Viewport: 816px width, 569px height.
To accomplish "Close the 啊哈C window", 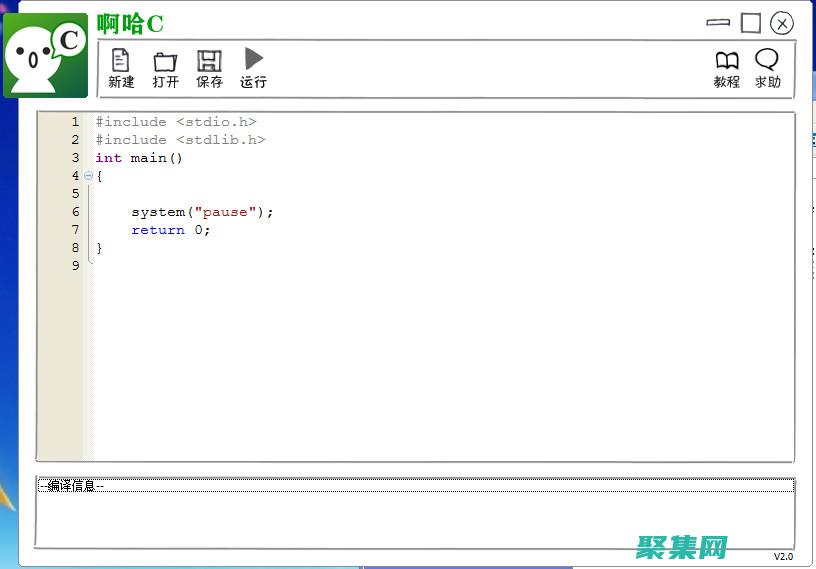I will click(782, 22).
